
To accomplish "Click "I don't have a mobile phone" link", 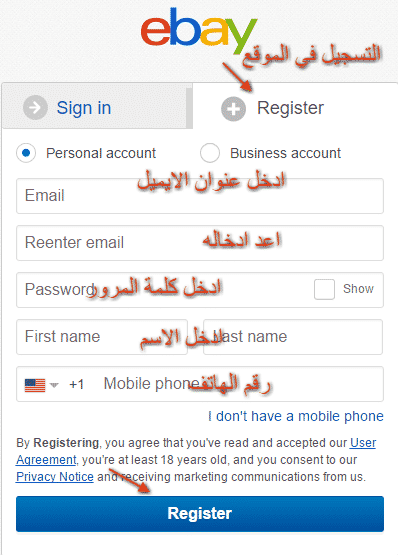I will coord(296,416).
